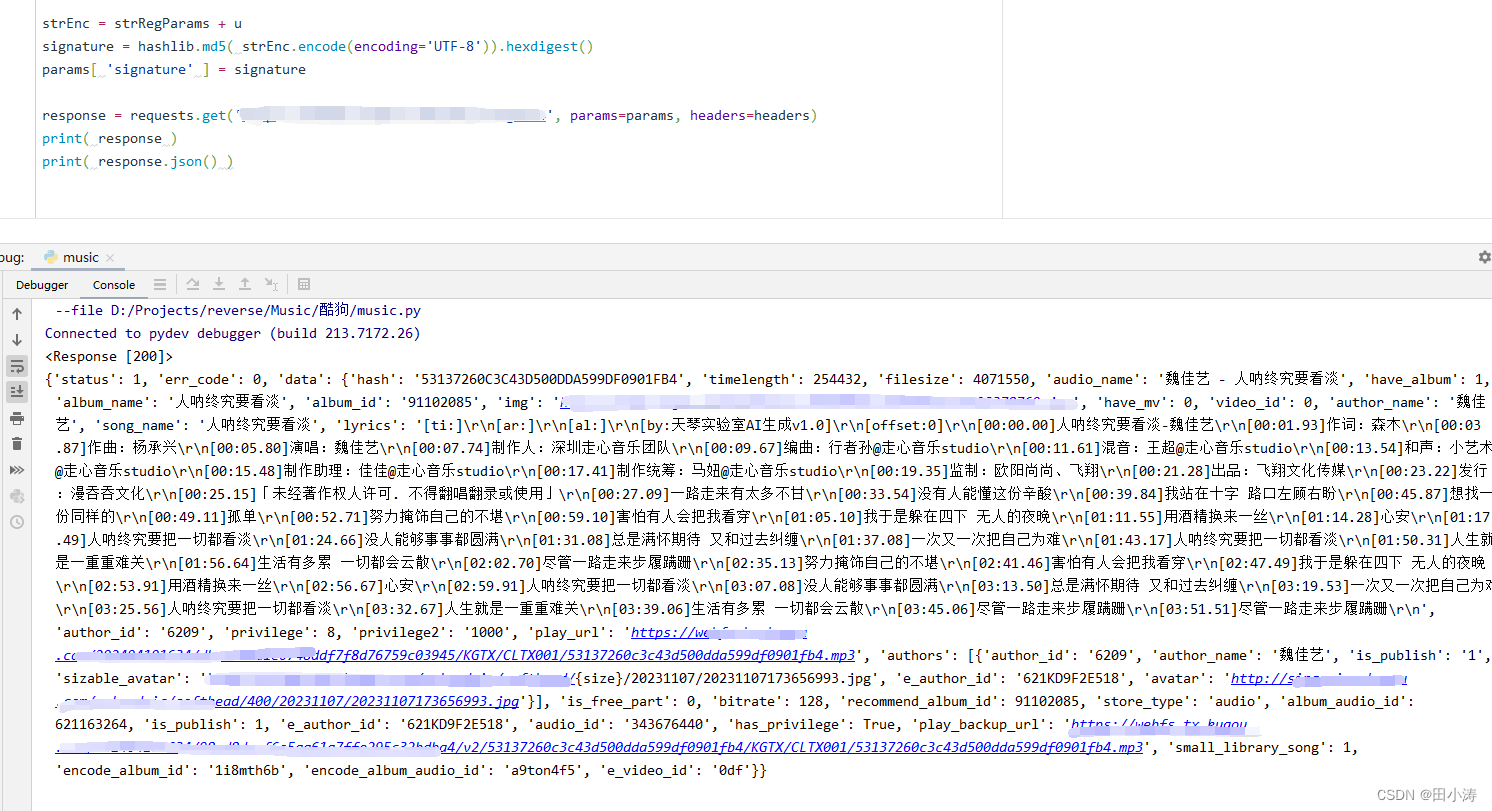The width and height of the screenshot is (1492, 811).
Task: Click 'Connected to pydev debugger' console line
Action: coord(233,333)
